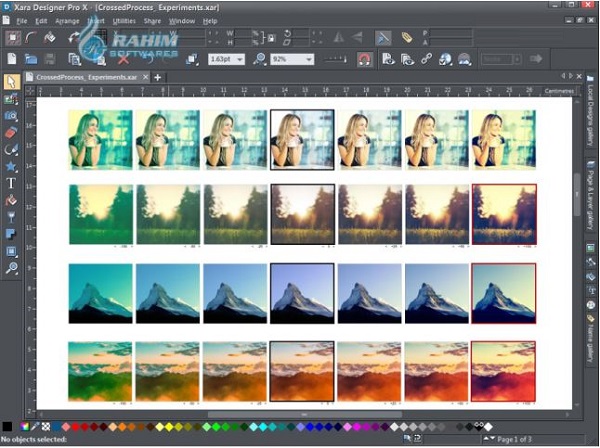Open the Name gallery panel
Image resolution: width=600 pixels, height=448 pixels.
[590, 339]
